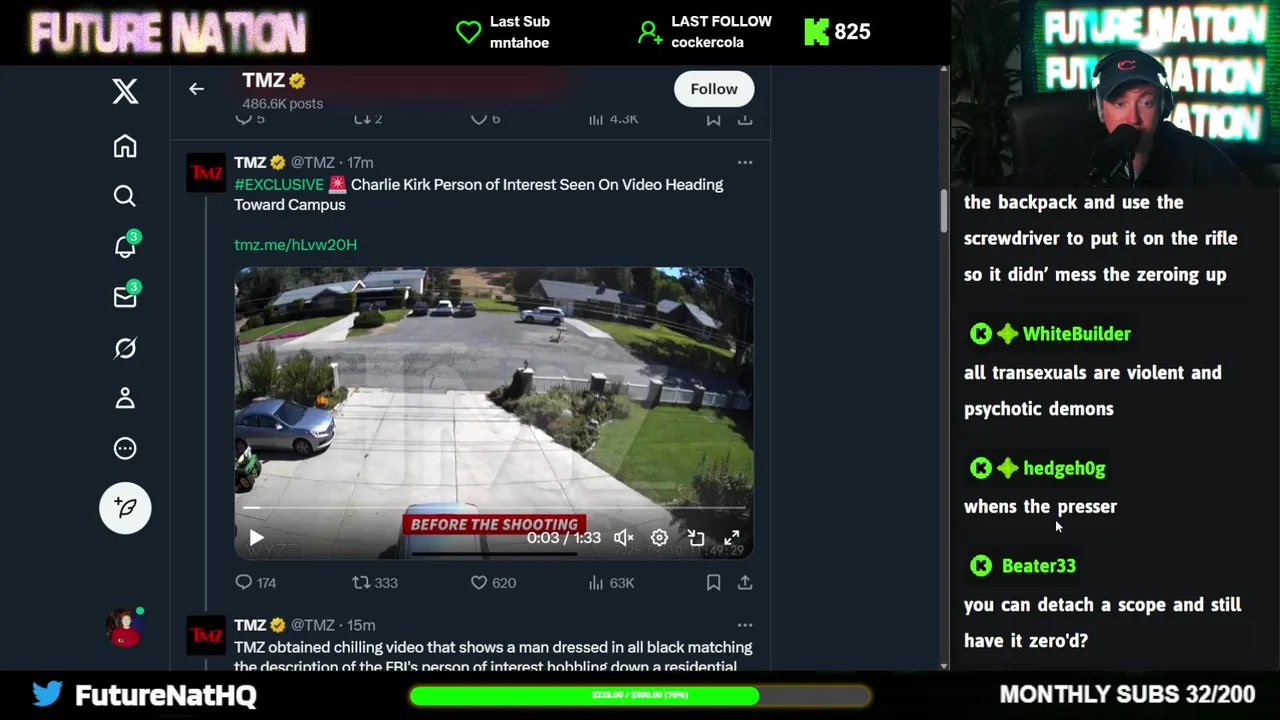Open the X logo home link
The height and width of the screenshot is (720, 1280).
(125, 91)
